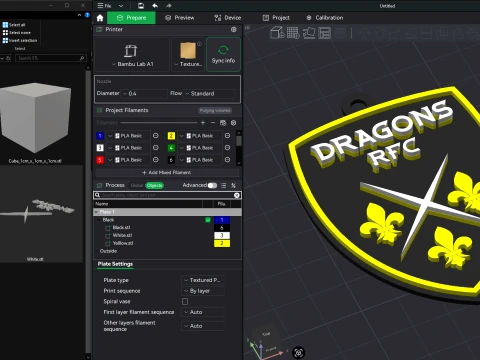This screenshot has height=360, width=480.
Task: Redo the last action
Action: [x=169, y=6]
